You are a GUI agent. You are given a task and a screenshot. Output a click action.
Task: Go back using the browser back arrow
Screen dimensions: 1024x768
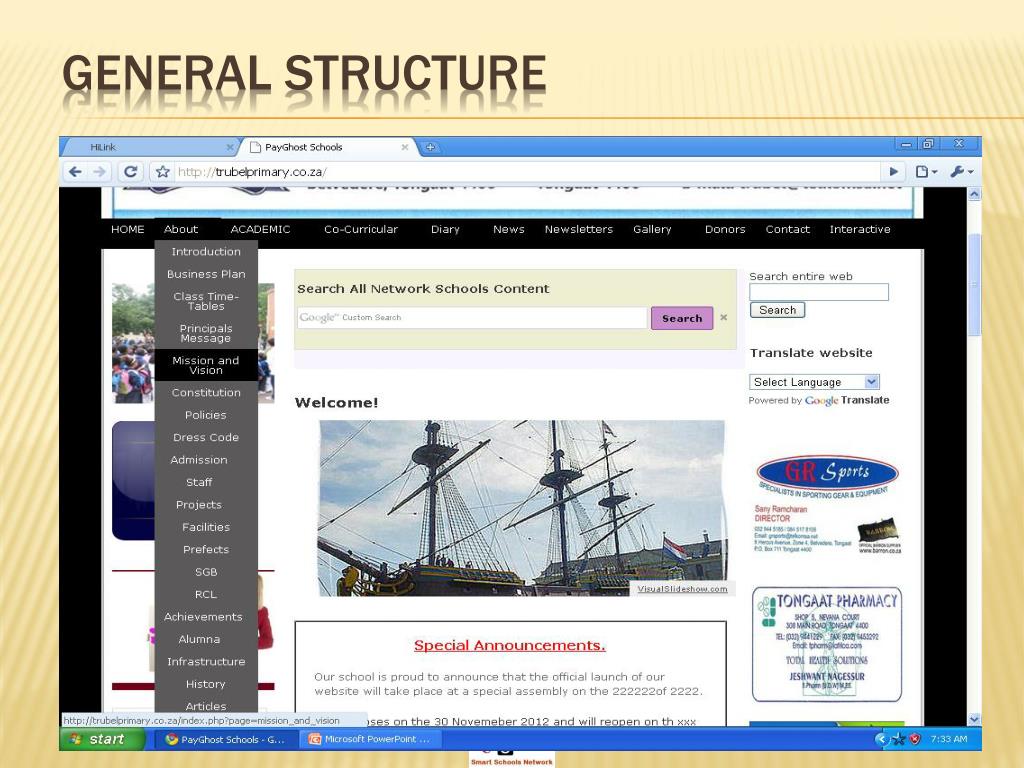(x=75, y=172)
